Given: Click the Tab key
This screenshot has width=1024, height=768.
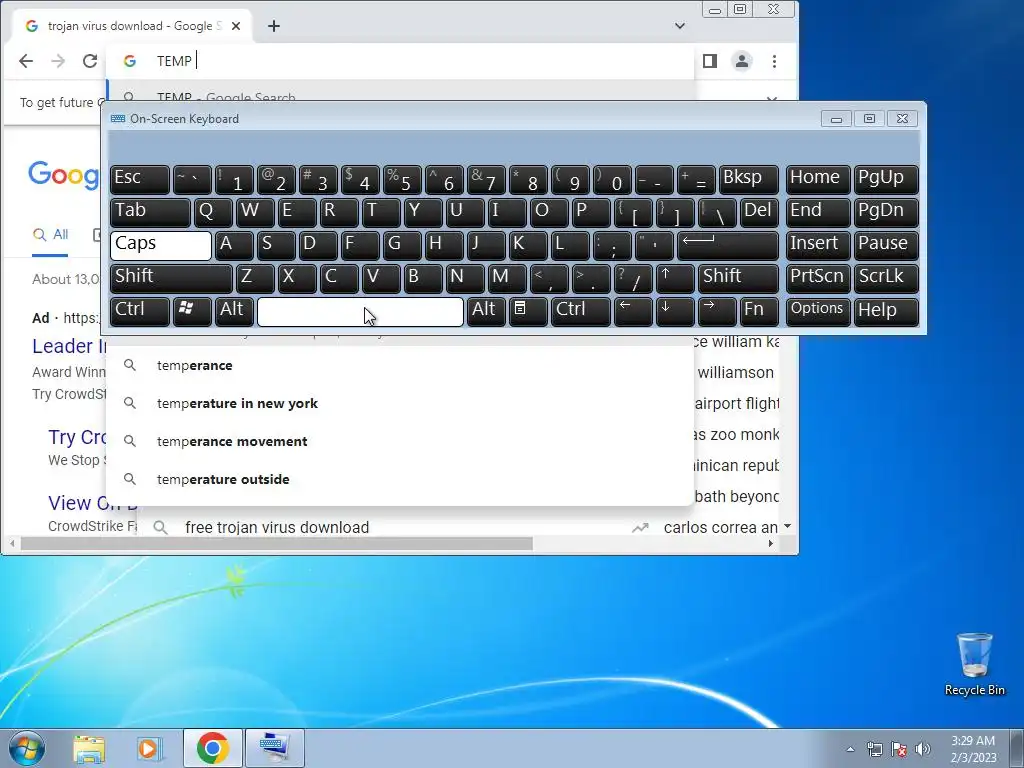Looking at the screenshot, I should pos(150,212).
